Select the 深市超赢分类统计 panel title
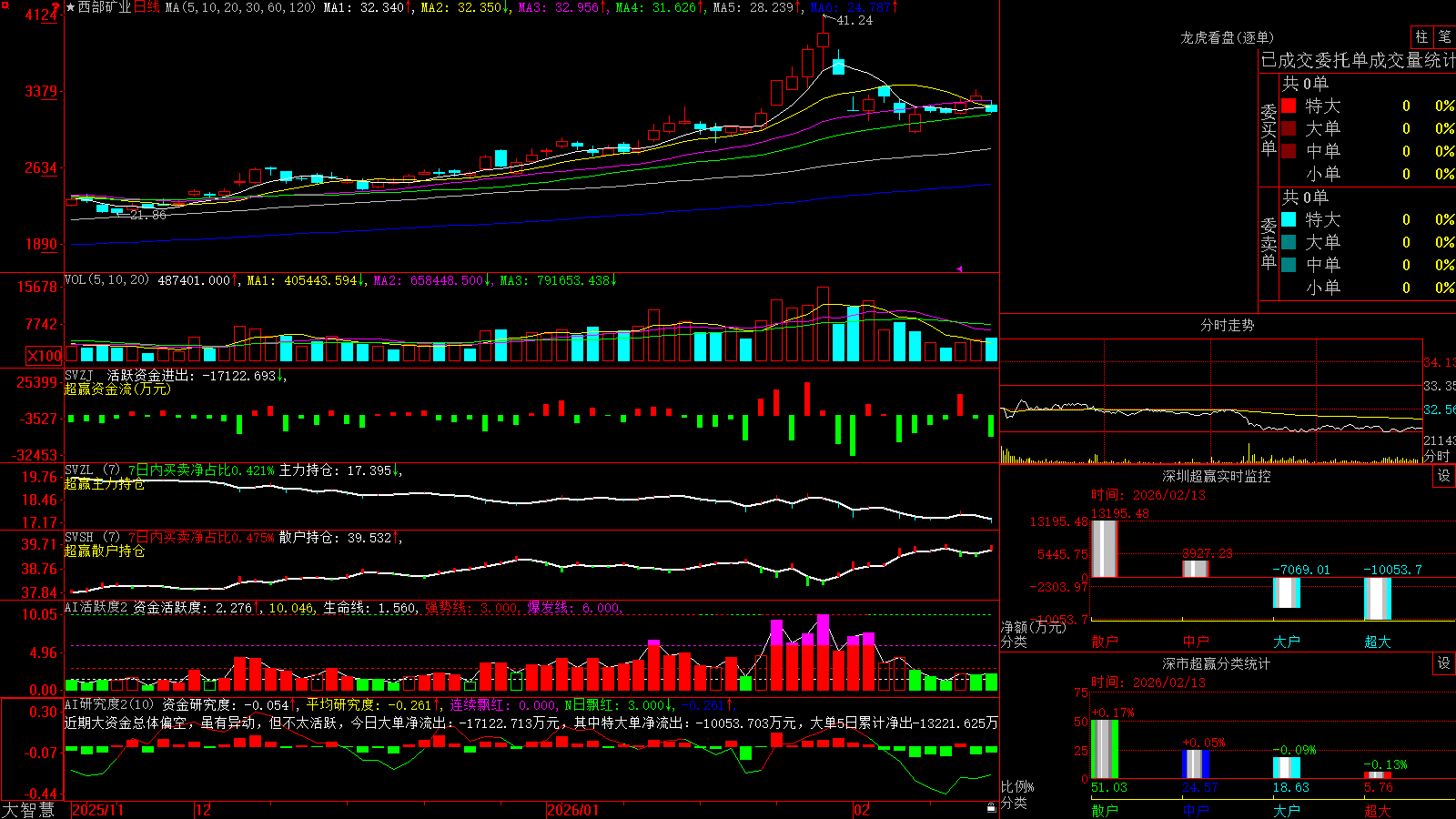 click(1216, 663)
